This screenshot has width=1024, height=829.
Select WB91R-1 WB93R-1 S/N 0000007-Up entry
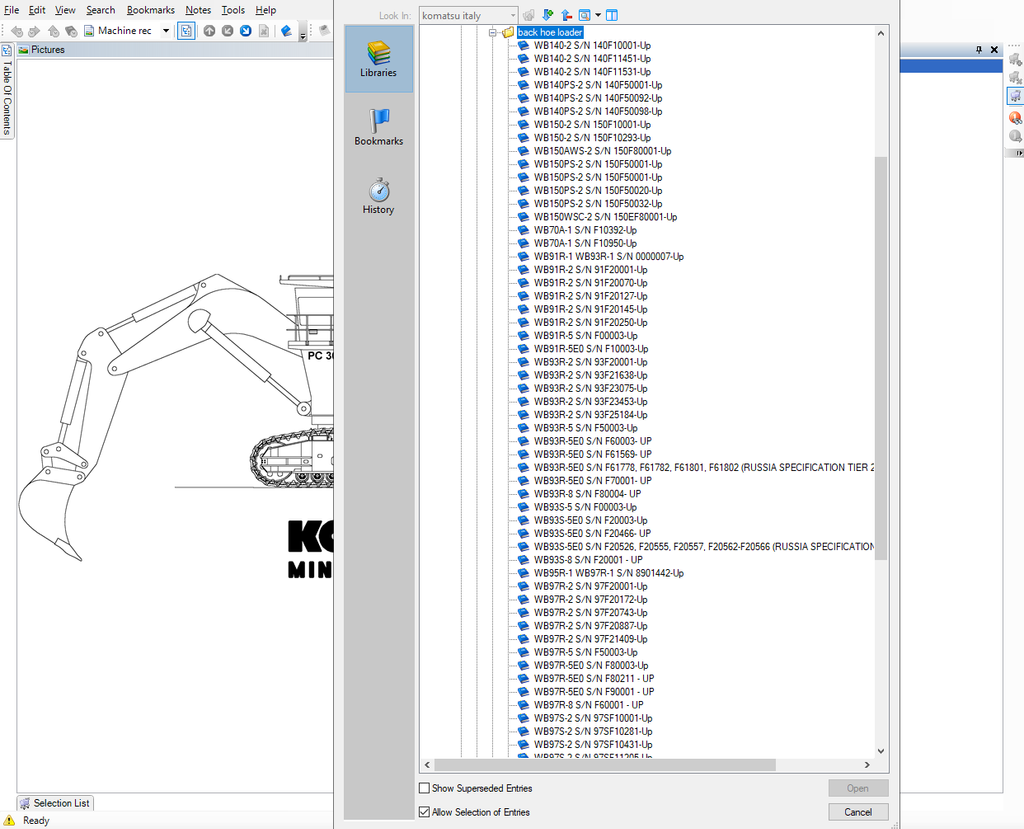(609, 257)
